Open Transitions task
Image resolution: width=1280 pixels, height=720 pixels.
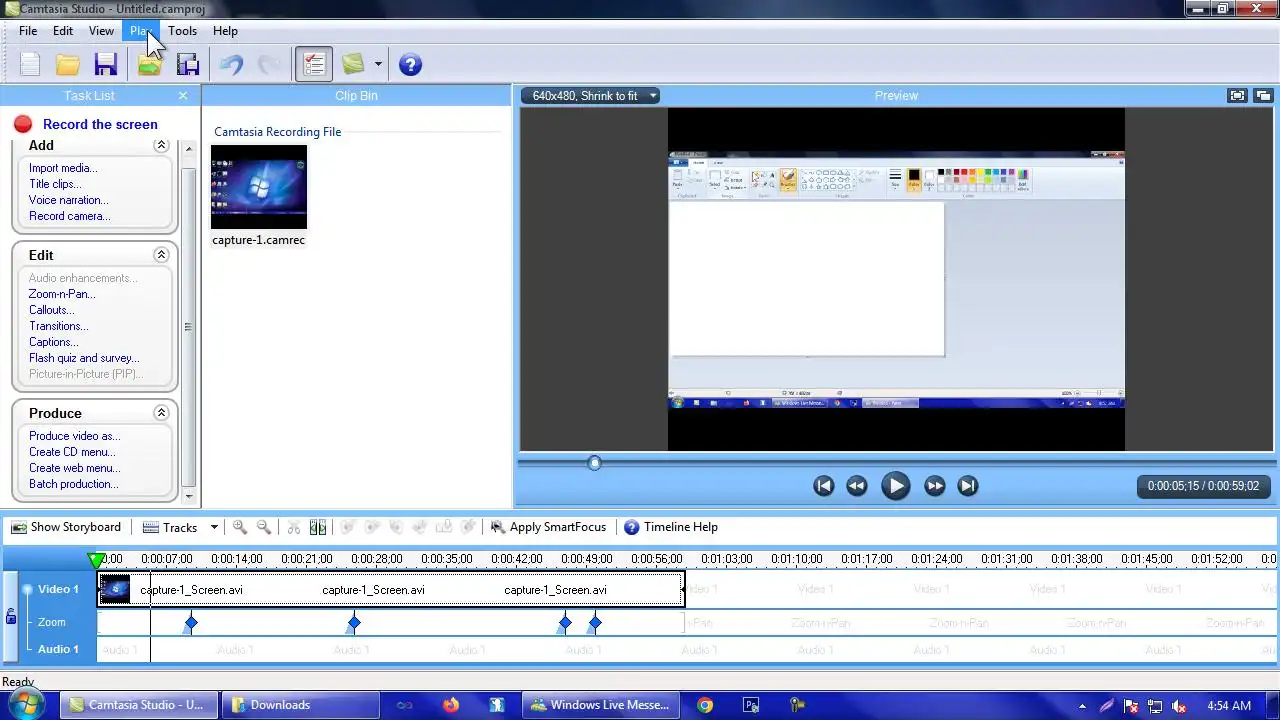point(58,326)
